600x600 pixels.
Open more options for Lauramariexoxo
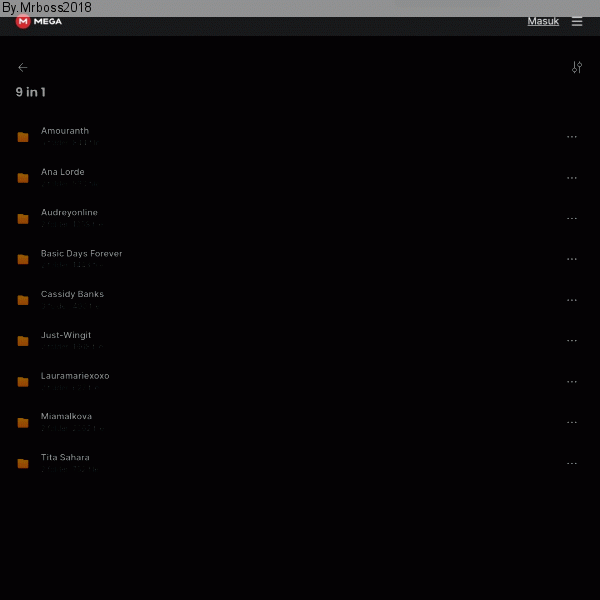tap(572, 382)
